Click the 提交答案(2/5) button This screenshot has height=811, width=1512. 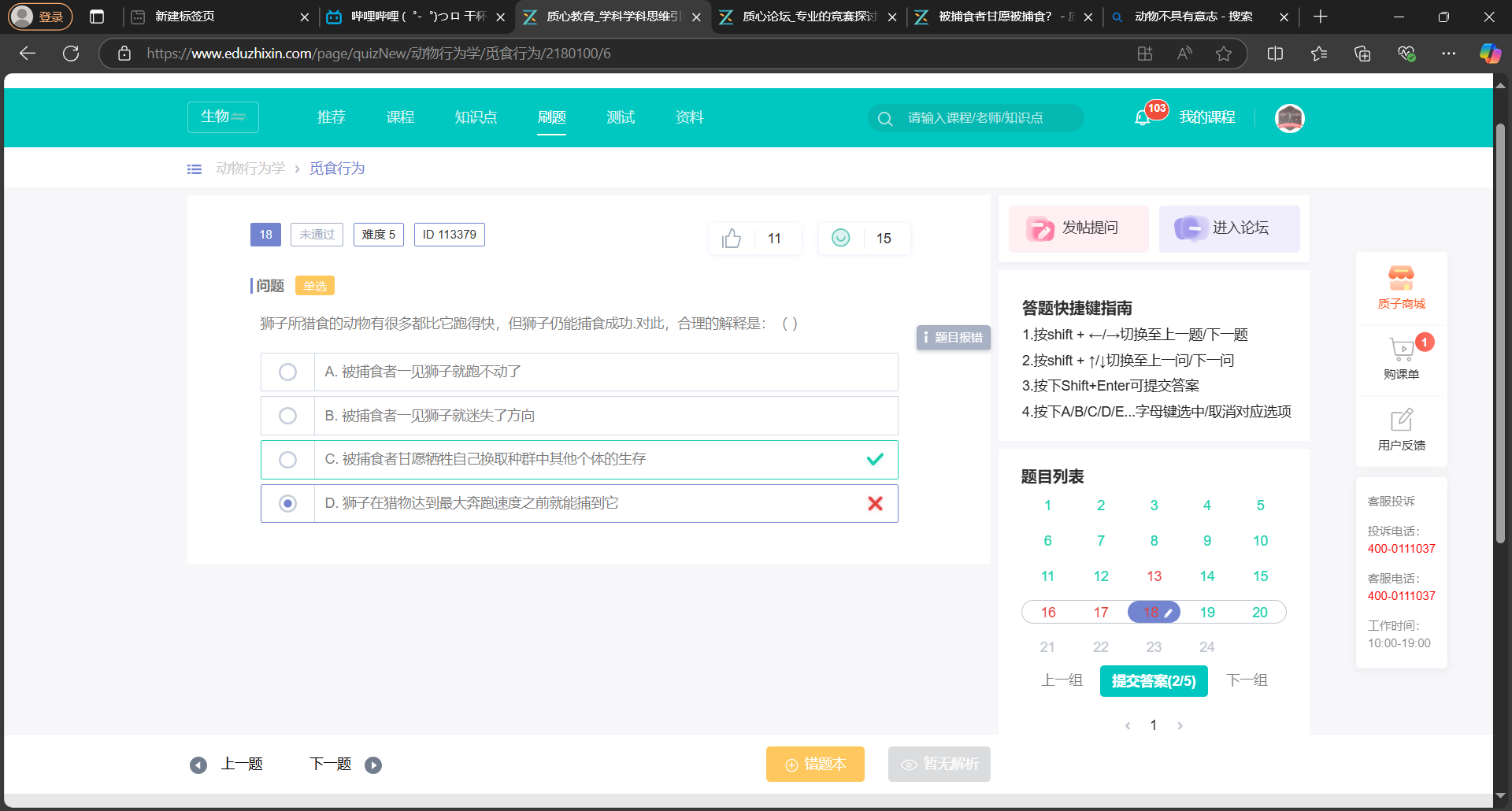pos(1154,681)
